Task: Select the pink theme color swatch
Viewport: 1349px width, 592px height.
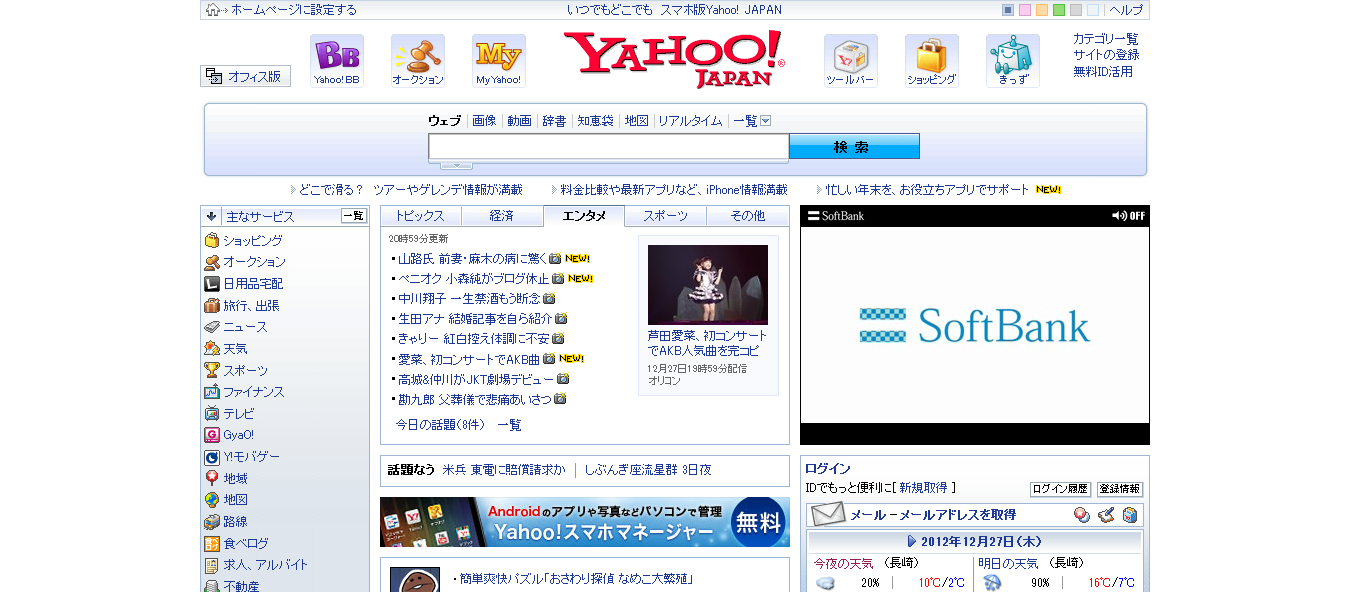Action: (x=1025, y=10)
